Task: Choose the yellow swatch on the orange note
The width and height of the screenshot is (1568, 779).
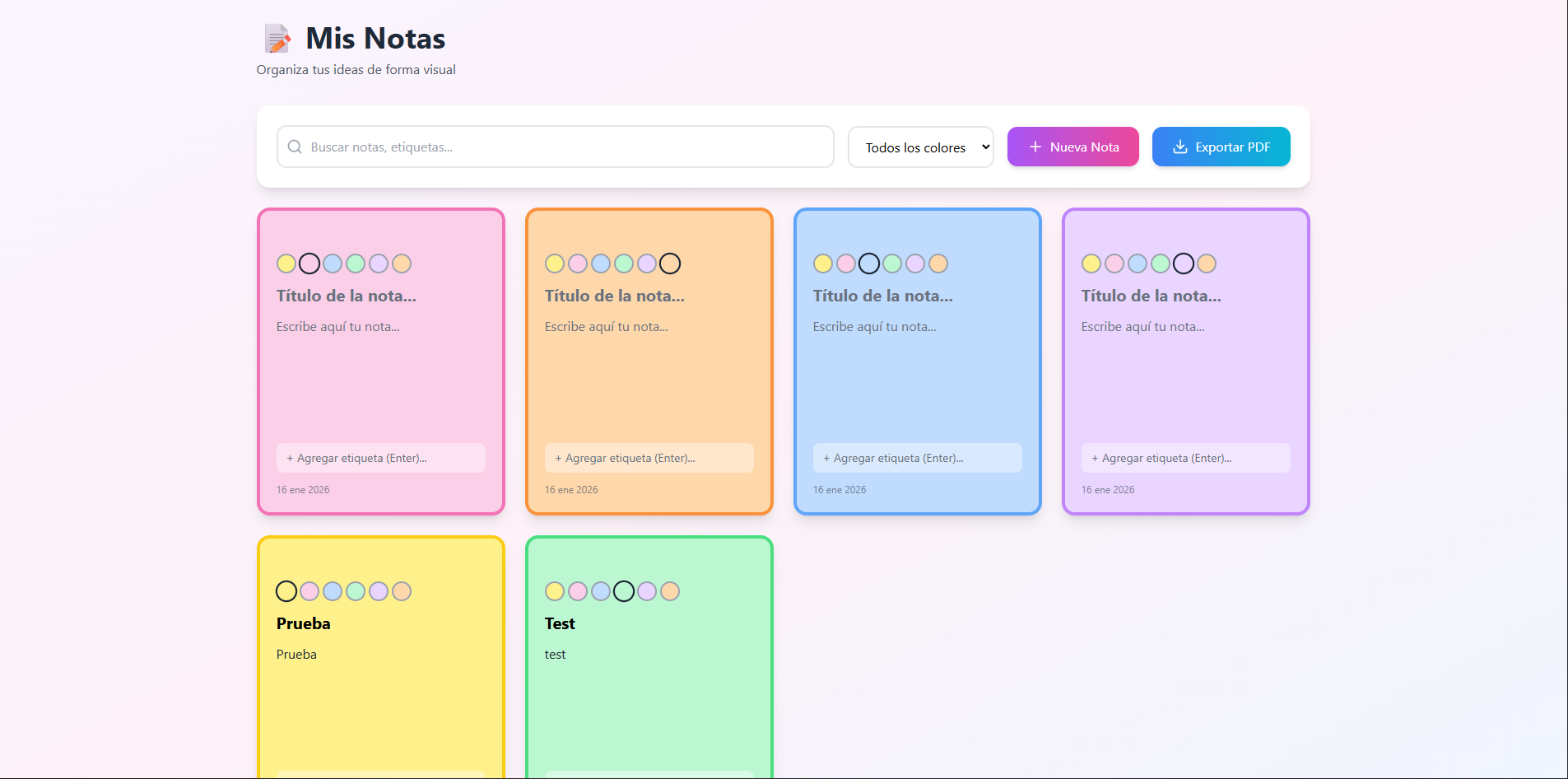Action: [x=555, y=264]
